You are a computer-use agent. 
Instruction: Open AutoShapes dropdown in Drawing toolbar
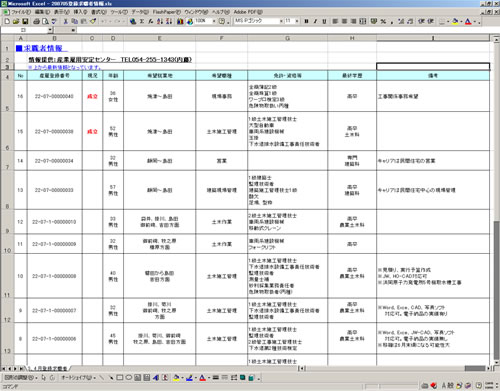coord(78,378)
